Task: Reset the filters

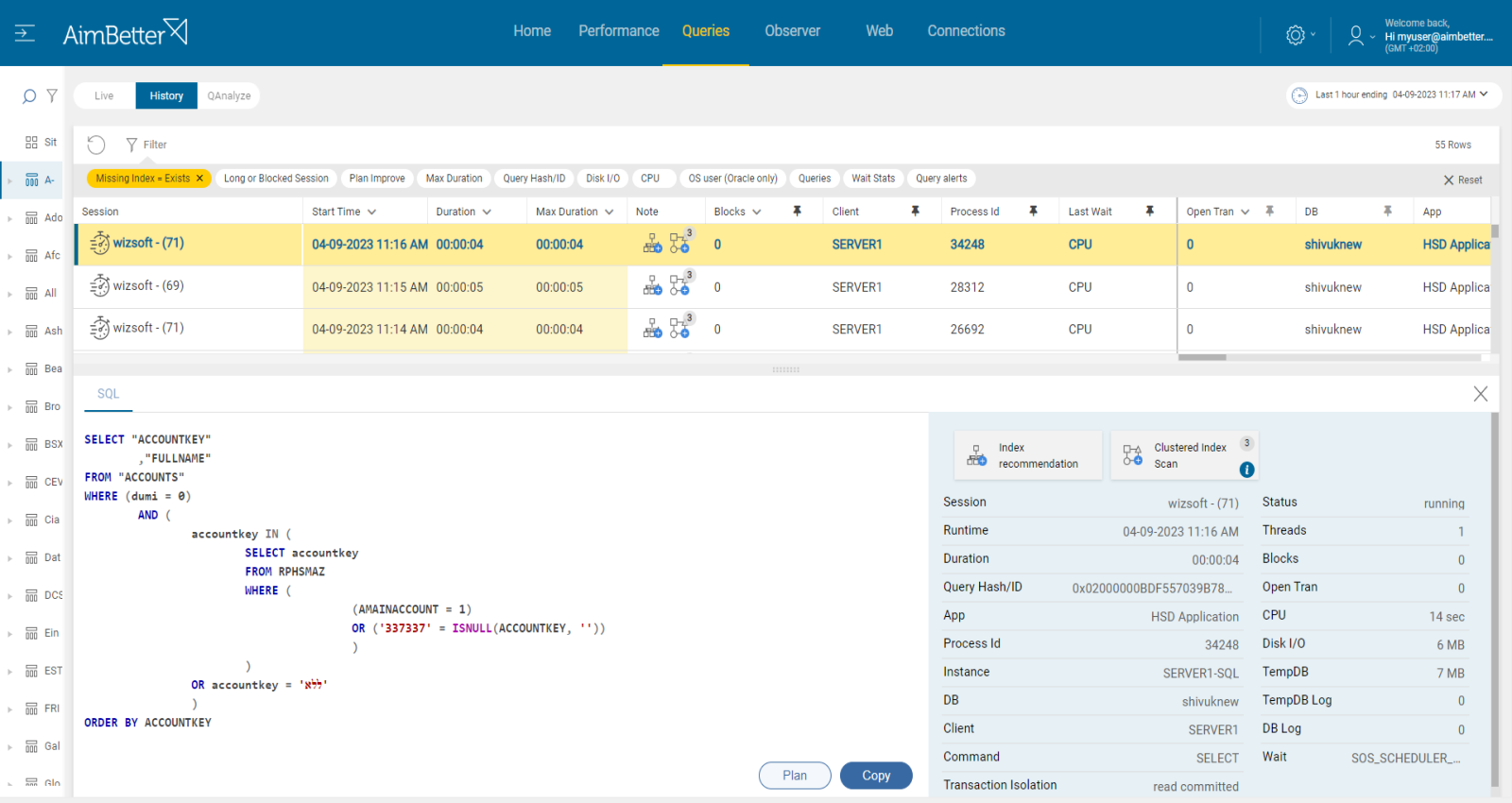Action: tap(1462, 179)
